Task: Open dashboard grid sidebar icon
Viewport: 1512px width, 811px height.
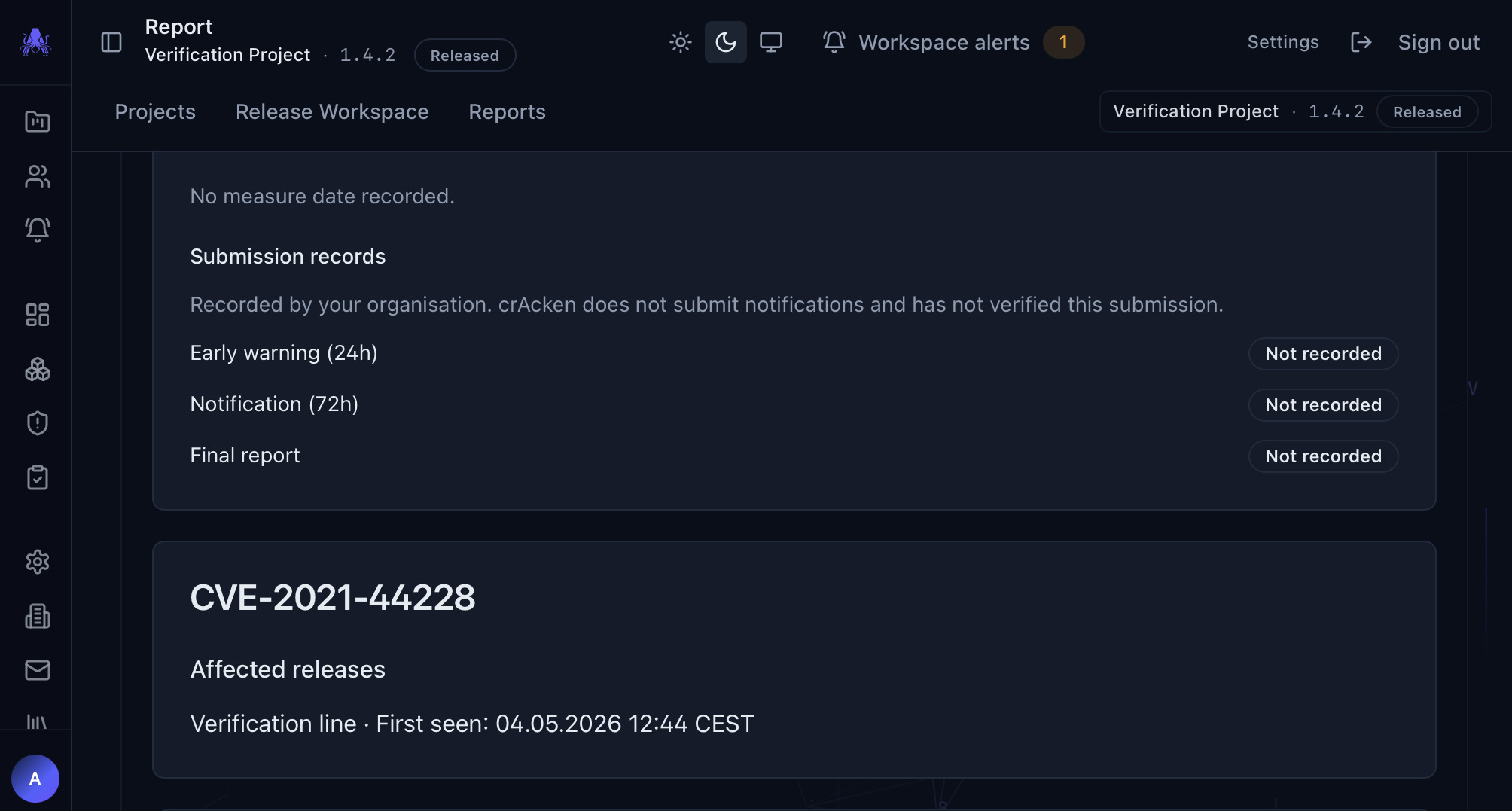Action: [37, 315]
